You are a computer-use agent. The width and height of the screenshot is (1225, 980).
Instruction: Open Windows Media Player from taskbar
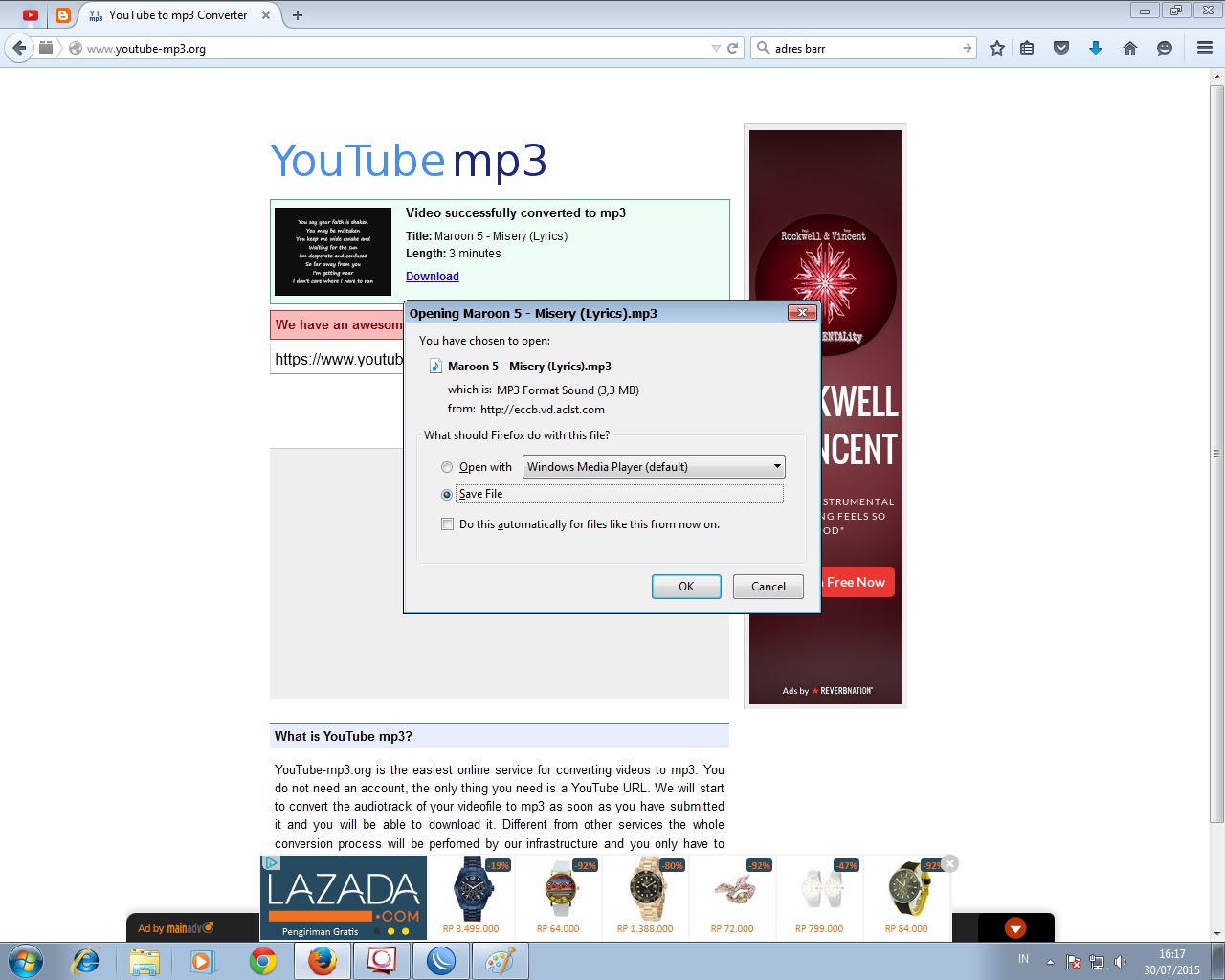tap(203, 961)
